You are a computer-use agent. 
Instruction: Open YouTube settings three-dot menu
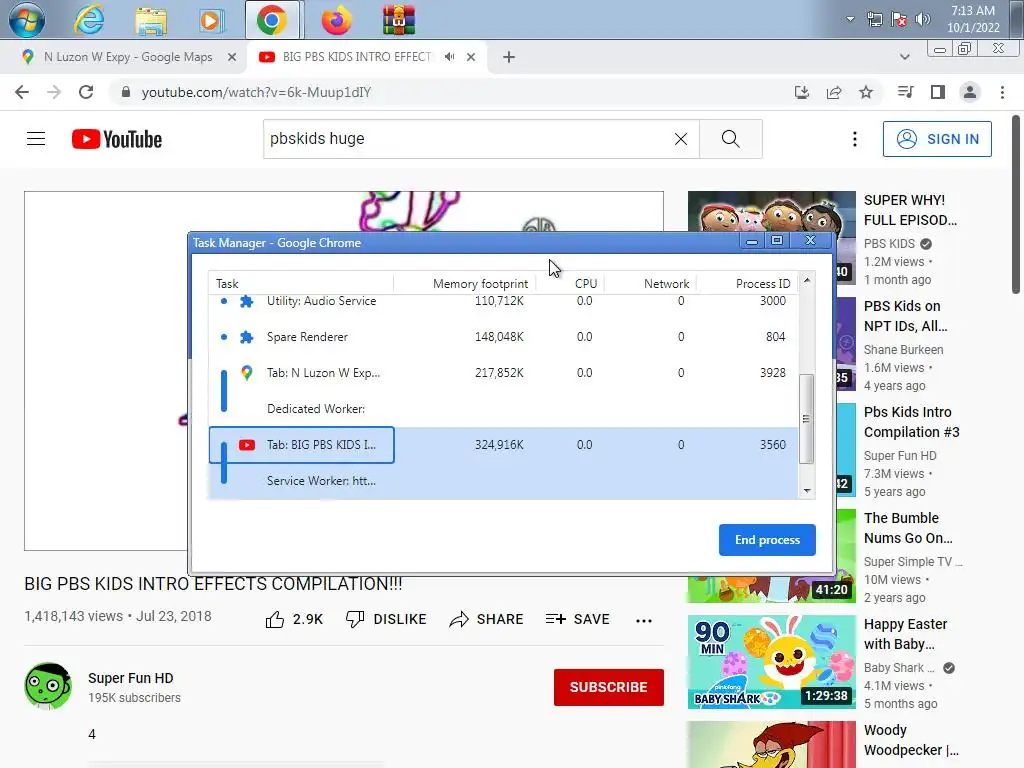pyautogui.click(x=854, y=139)
